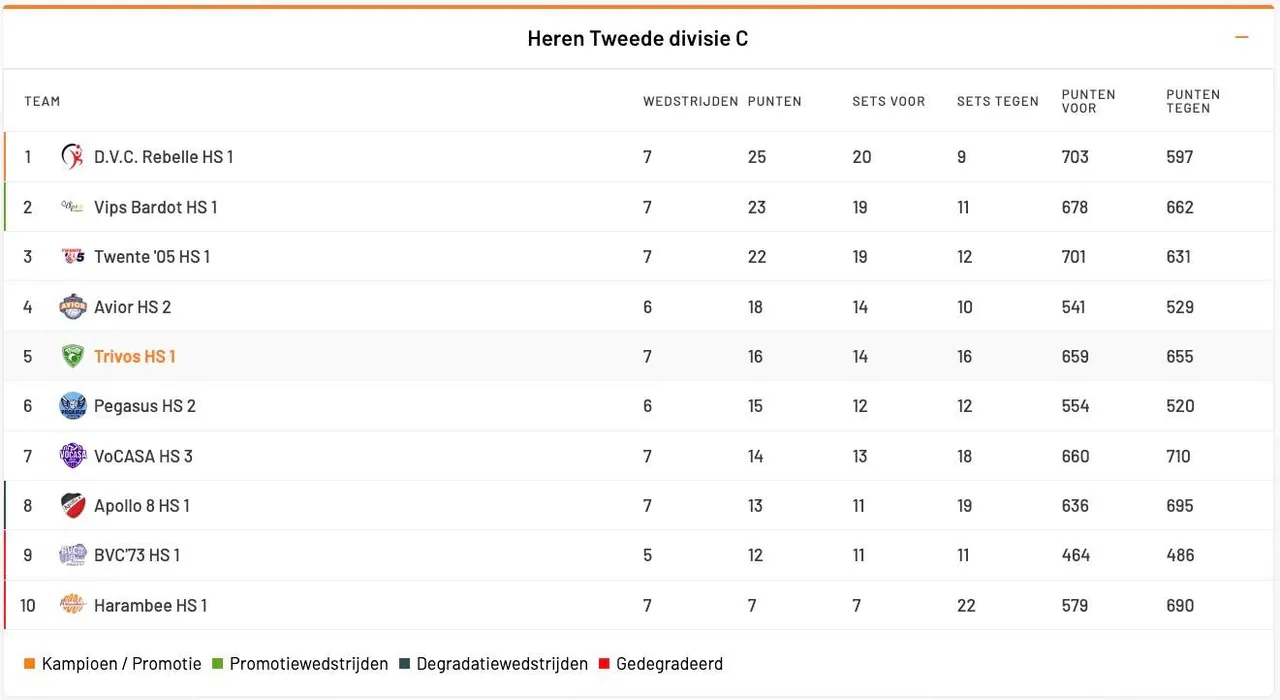Collapse the Heren Tweede divisie C panel
The width and height of the screenshot is (1280, 700).
click(x=1242, y=38)
